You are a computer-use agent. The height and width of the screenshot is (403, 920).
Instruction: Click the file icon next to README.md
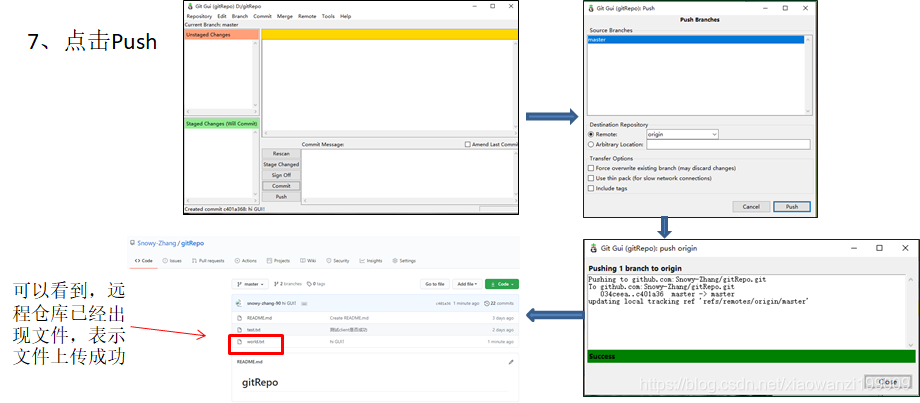[x=239, y=317]
